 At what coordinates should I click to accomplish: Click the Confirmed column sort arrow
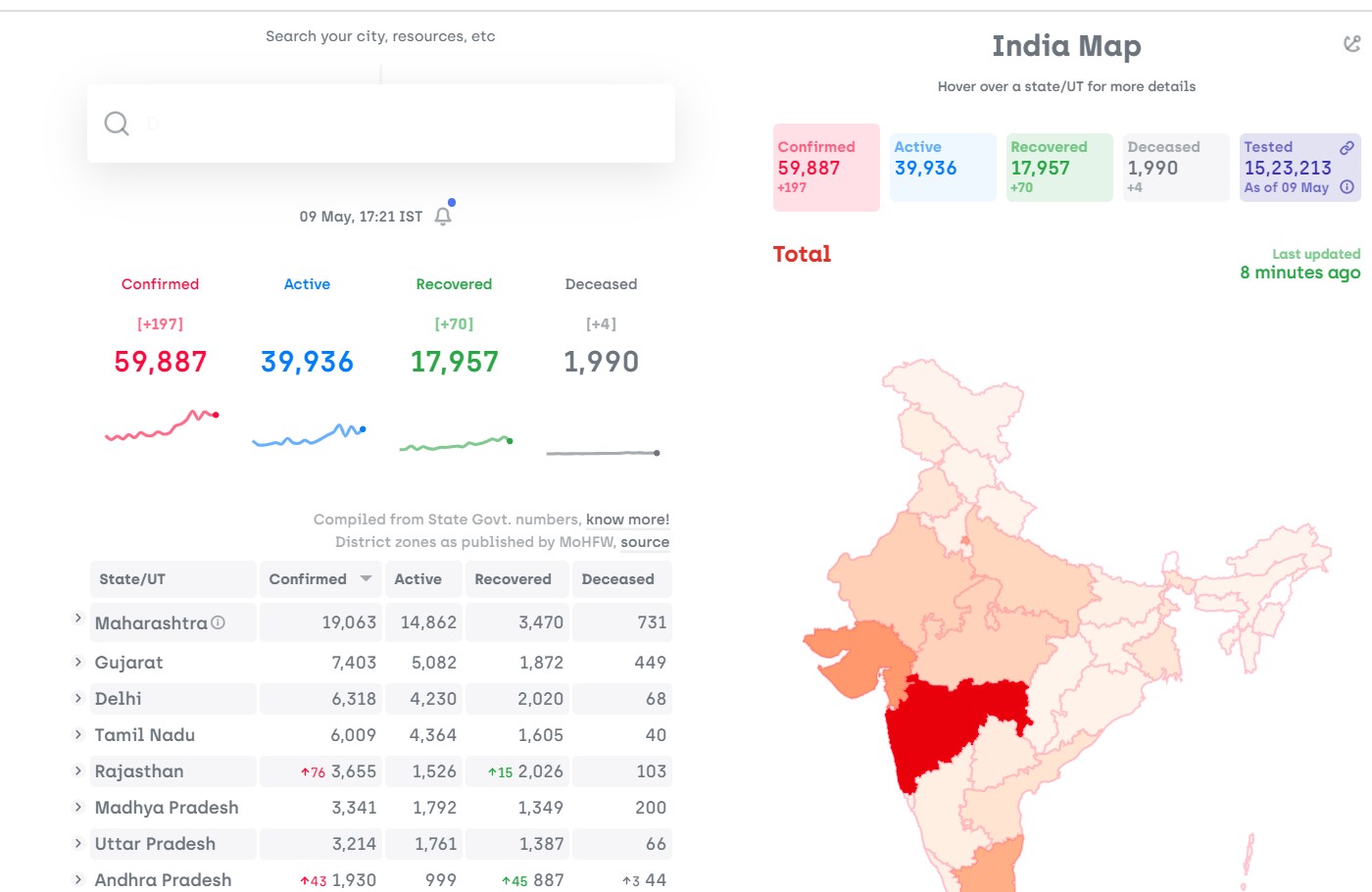366,579
